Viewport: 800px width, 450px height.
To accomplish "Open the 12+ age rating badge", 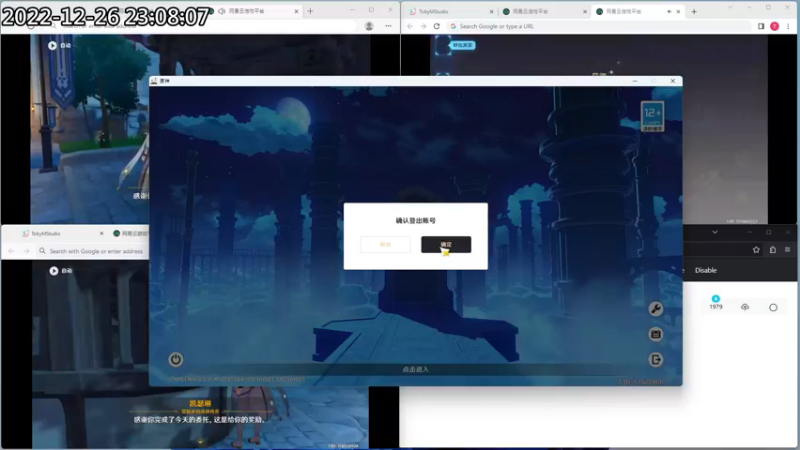I will pos(653,116).
